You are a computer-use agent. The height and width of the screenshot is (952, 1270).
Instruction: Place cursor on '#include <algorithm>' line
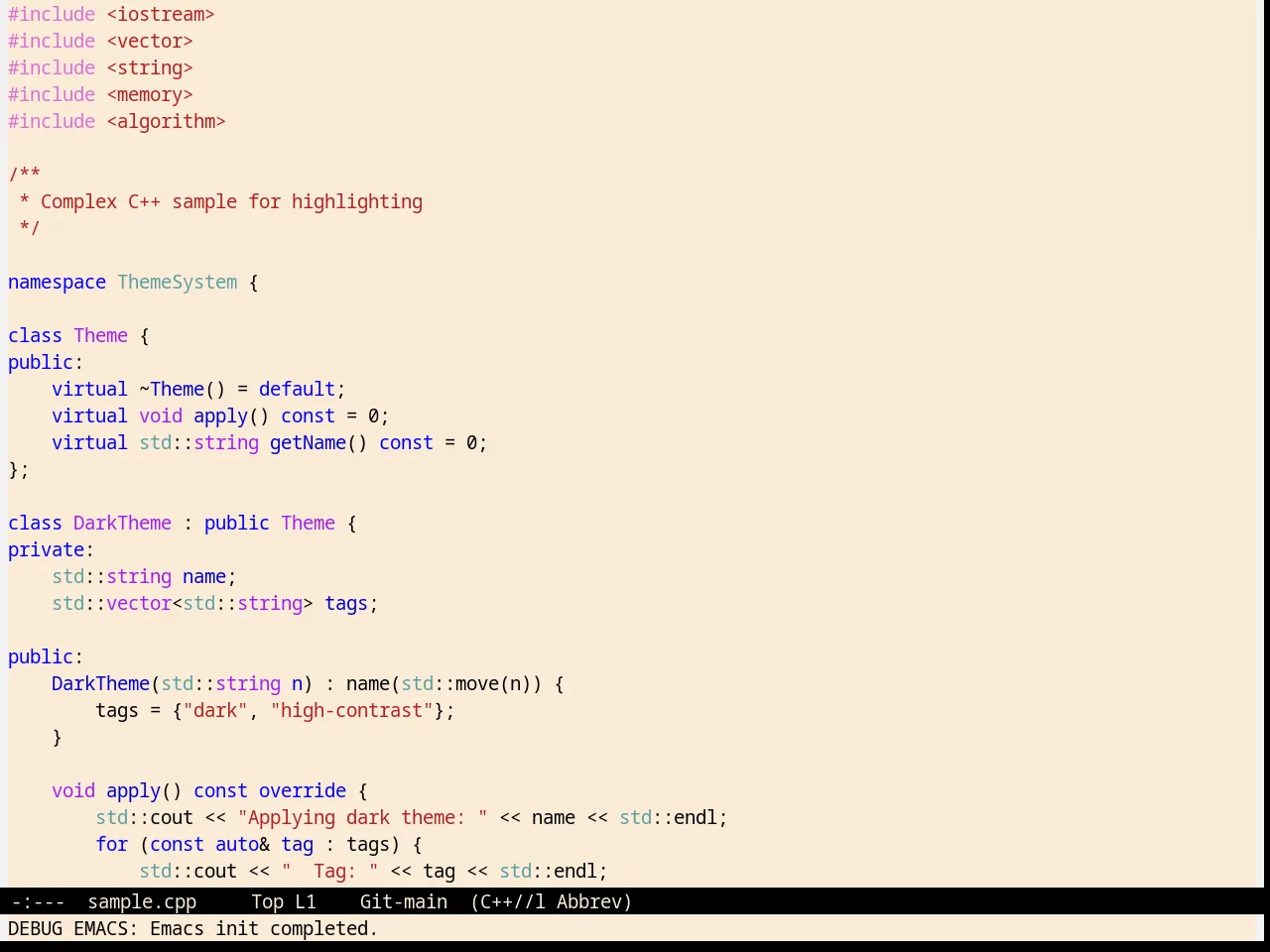pos(117,121)
